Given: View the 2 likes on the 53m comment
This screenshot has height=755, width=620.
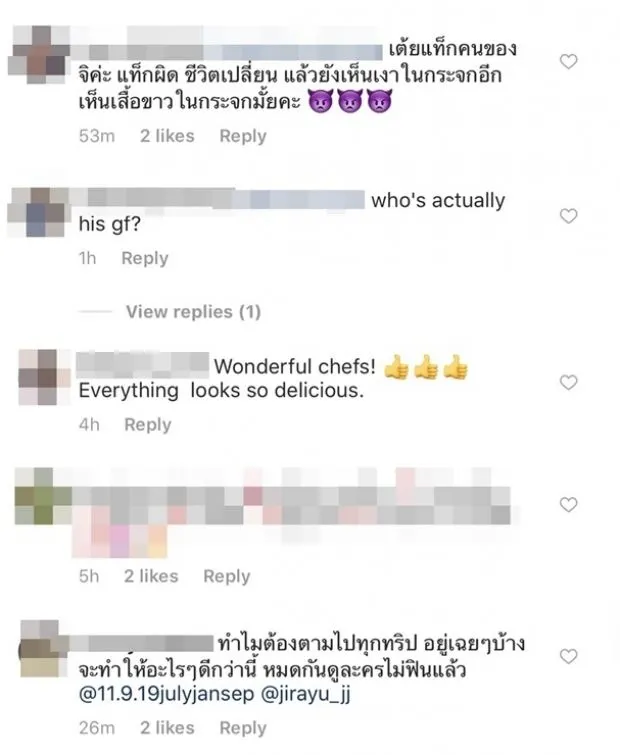Looking at the screenshot, I should 167,136.
